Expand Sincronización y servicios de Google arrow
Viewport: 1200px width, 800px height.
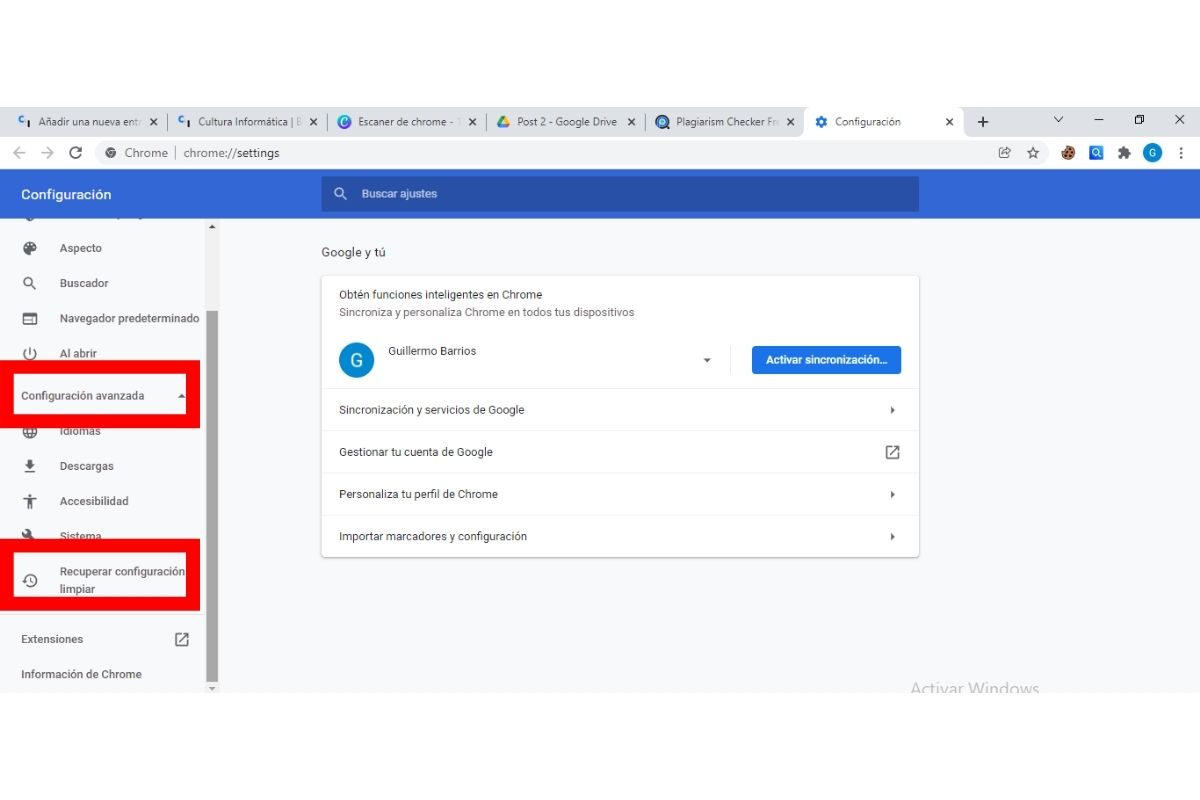coord(892,410)
